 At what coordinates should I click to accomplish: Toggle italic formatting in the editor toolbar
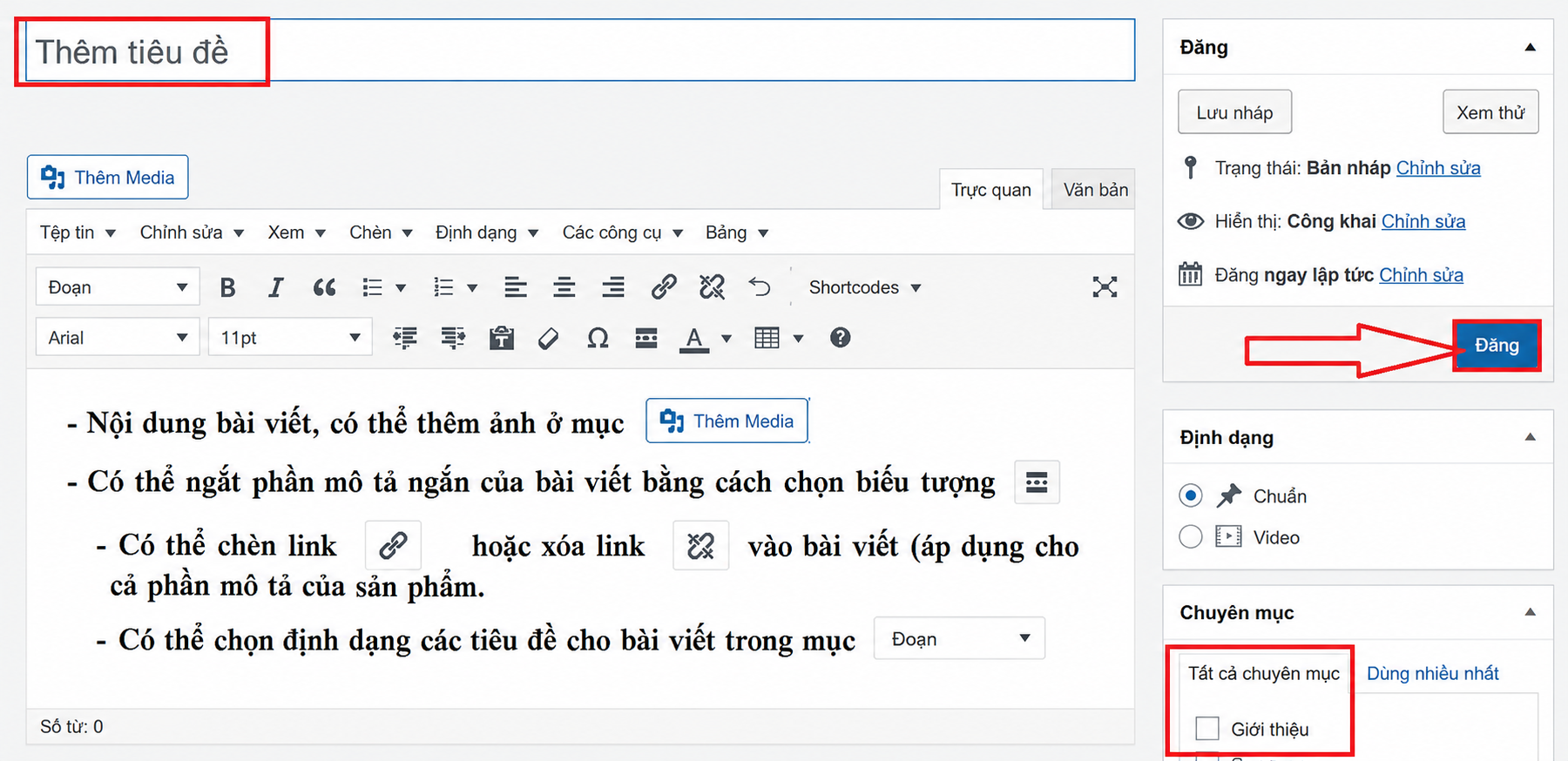pyautogui.click(x=275, y=287)
